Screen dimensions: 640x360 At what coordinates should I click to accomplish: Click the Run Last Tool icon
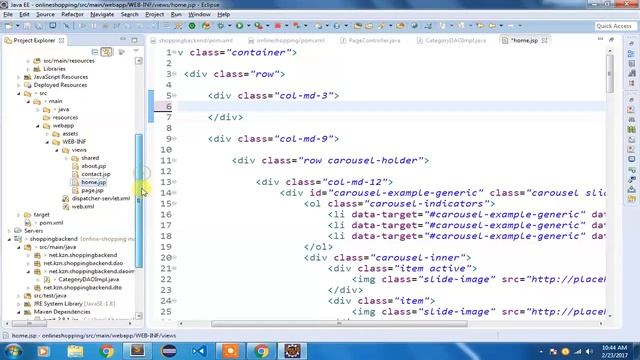coord(258,26)
